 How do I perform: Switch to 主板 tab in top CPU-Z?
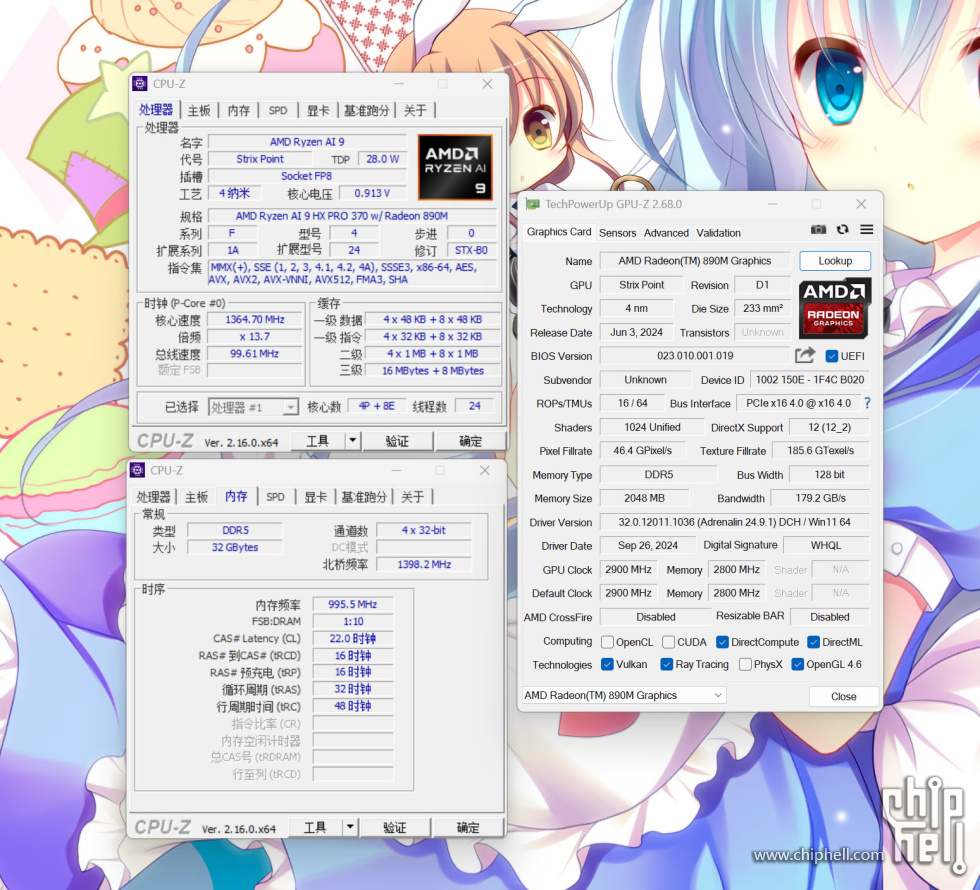(199, 110)
